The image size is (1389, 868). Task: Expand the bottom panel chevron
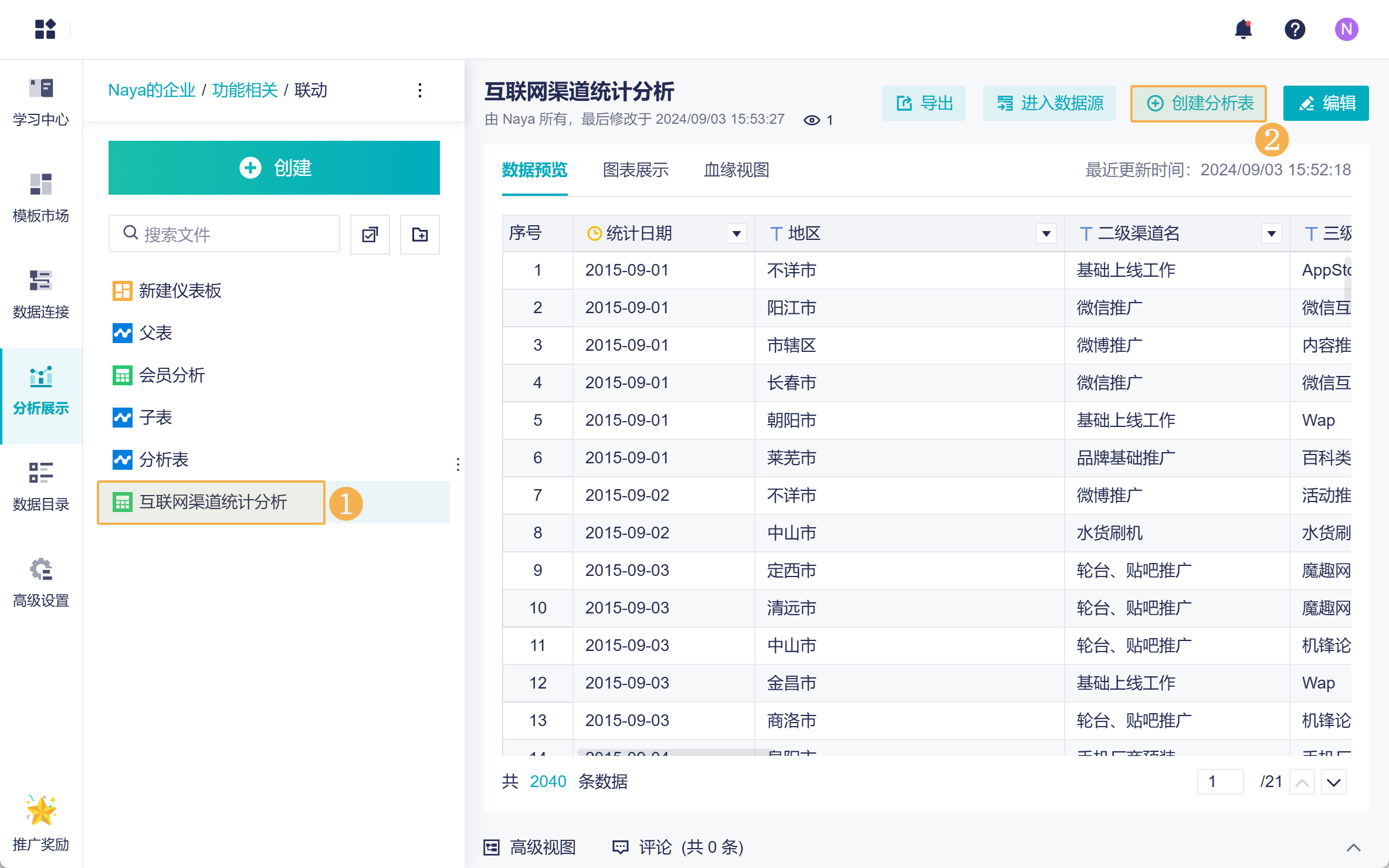[1354, 847]
